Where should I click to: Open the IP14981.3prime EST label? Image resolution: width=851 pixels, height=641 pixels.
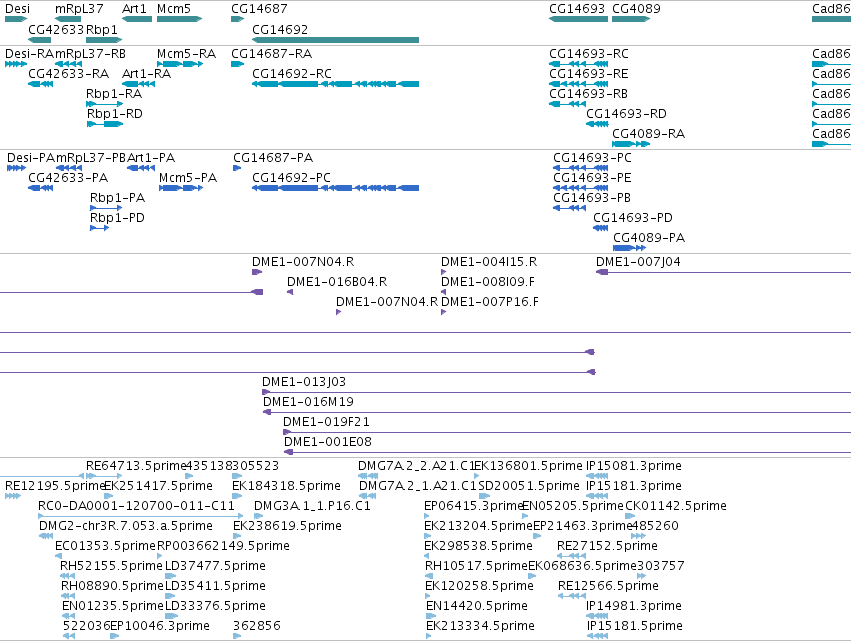pyautogui.click(x=634, y=606)
